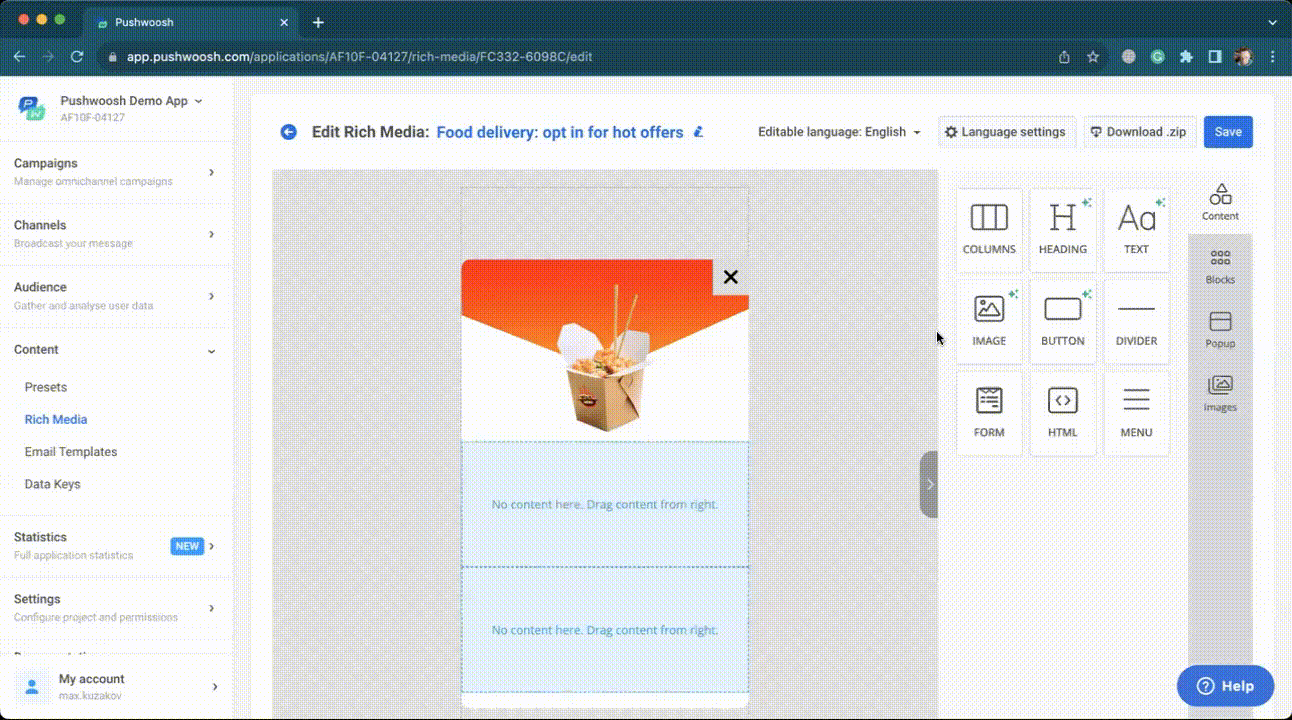
Task: Pick the Heading content tool
Action: pos(1062,230)
